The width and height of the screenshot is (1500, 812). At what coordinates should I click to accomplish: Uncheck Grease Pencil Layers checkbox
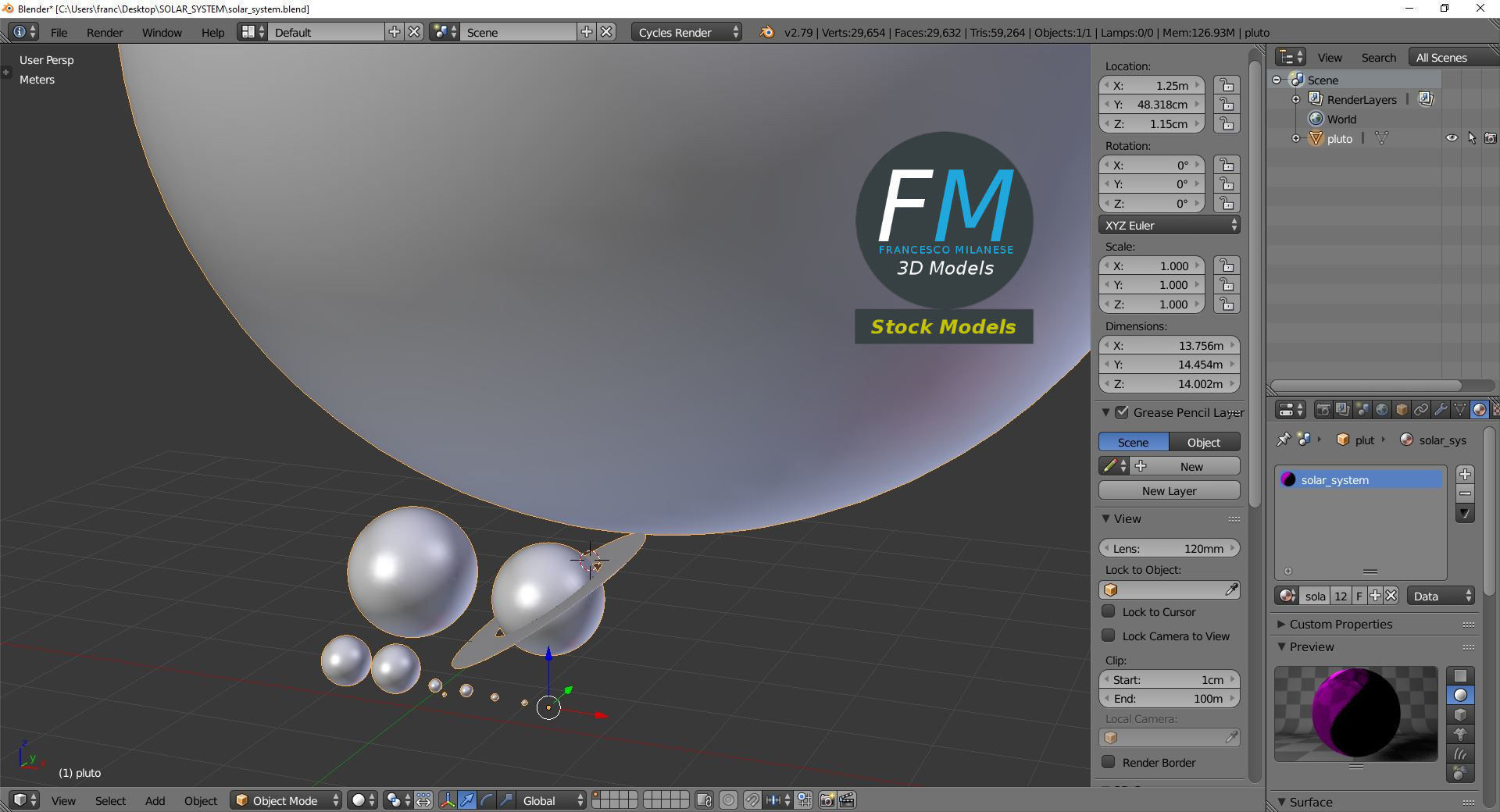[1122, 412]
